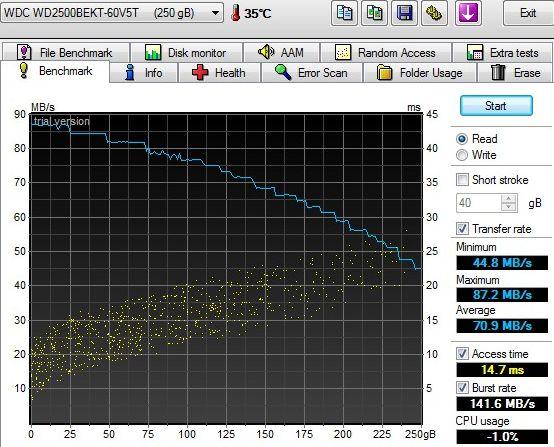Click the Maximum 87.2 MB/s value
This screenshot has width=554, height=447.
click(x=502, y=294)
